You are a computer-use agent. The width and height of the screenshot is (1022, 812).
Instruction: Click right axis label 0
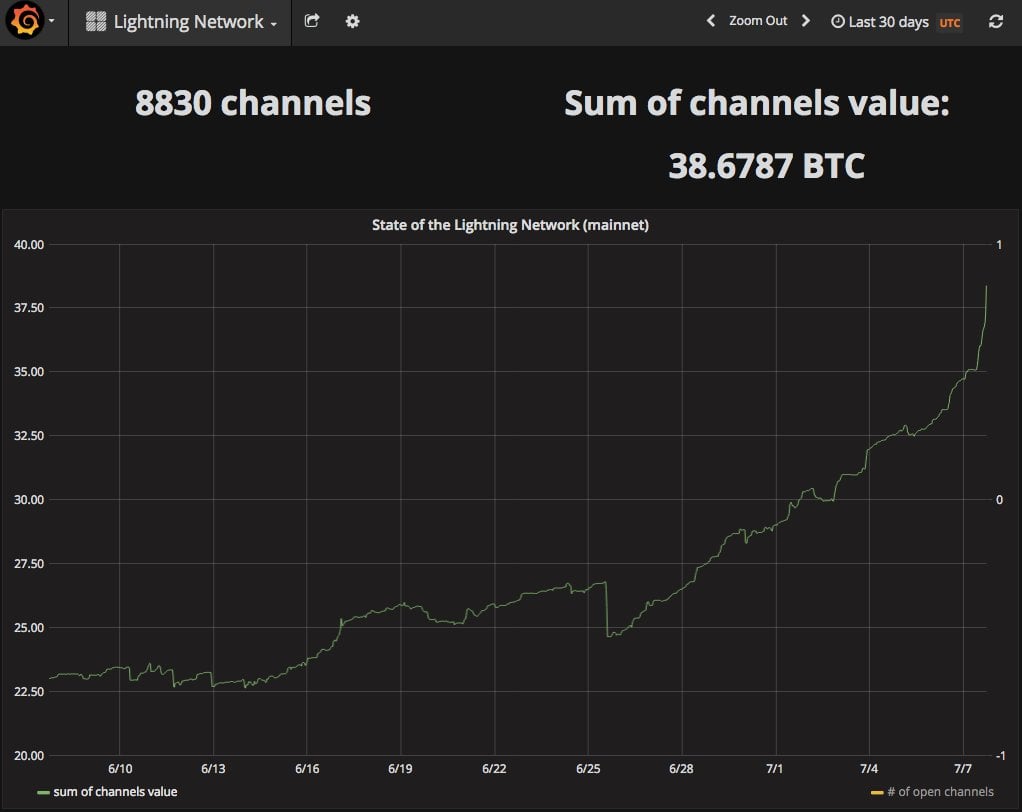pyautogui.click(x=999, y=500)
